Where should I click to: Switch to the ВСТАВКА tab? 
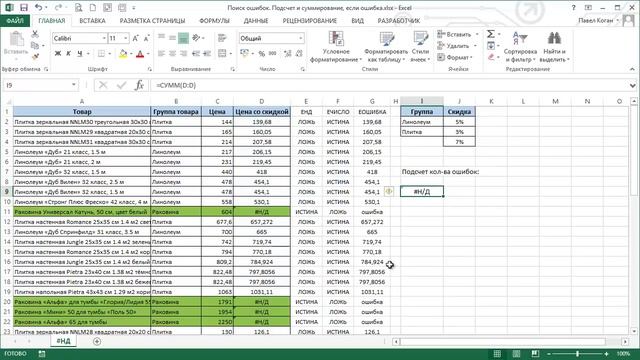92,20
